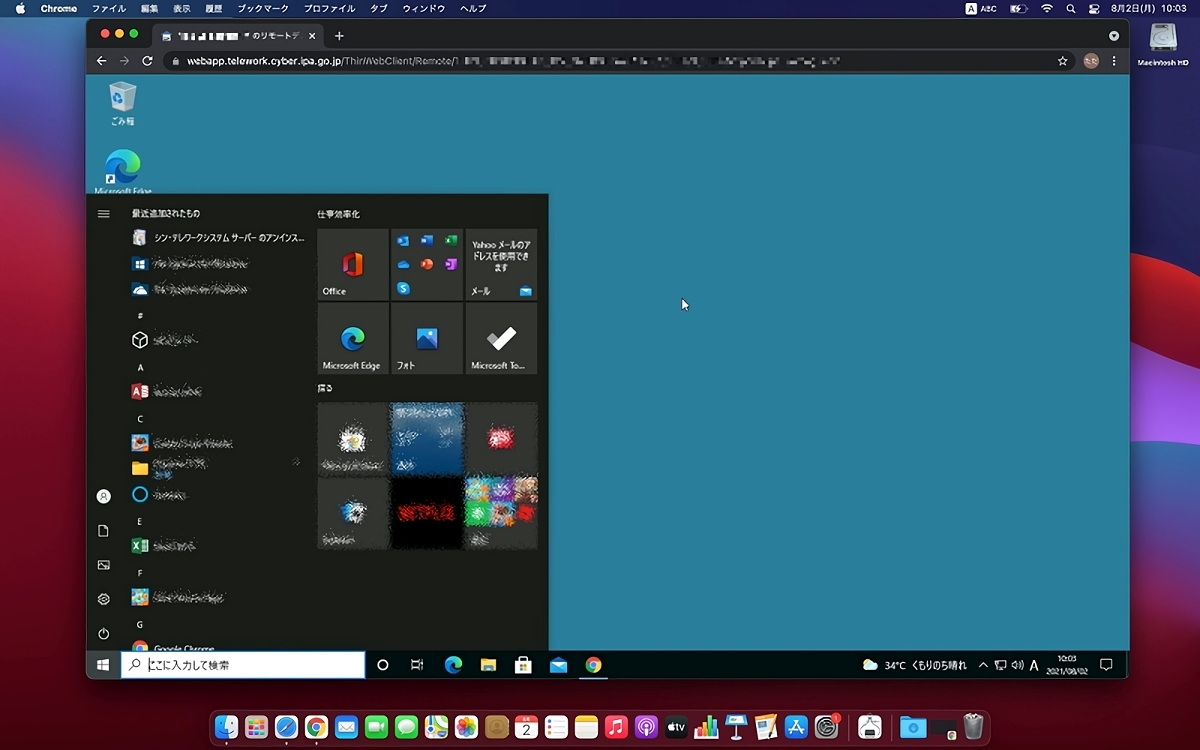The width and height of the screenshot is (1200, 750).
Task: Show hidden icons in the system tray
Action: [x=983, y=665]
